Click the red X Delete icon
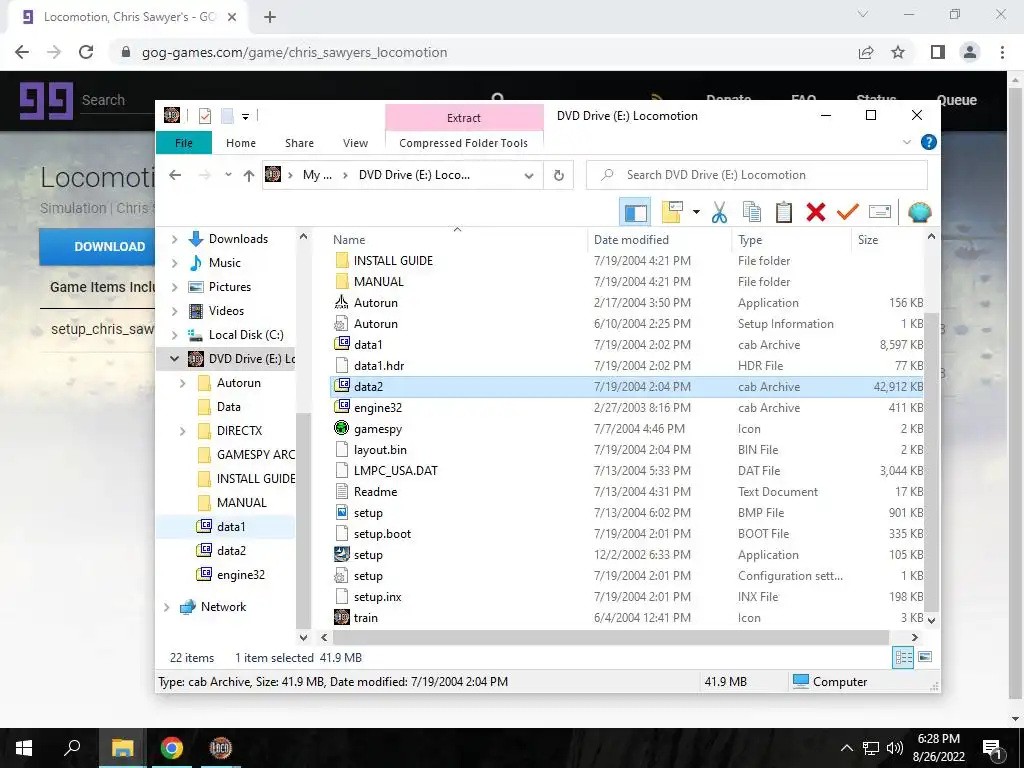The image size is (1024, 768). 816,212
